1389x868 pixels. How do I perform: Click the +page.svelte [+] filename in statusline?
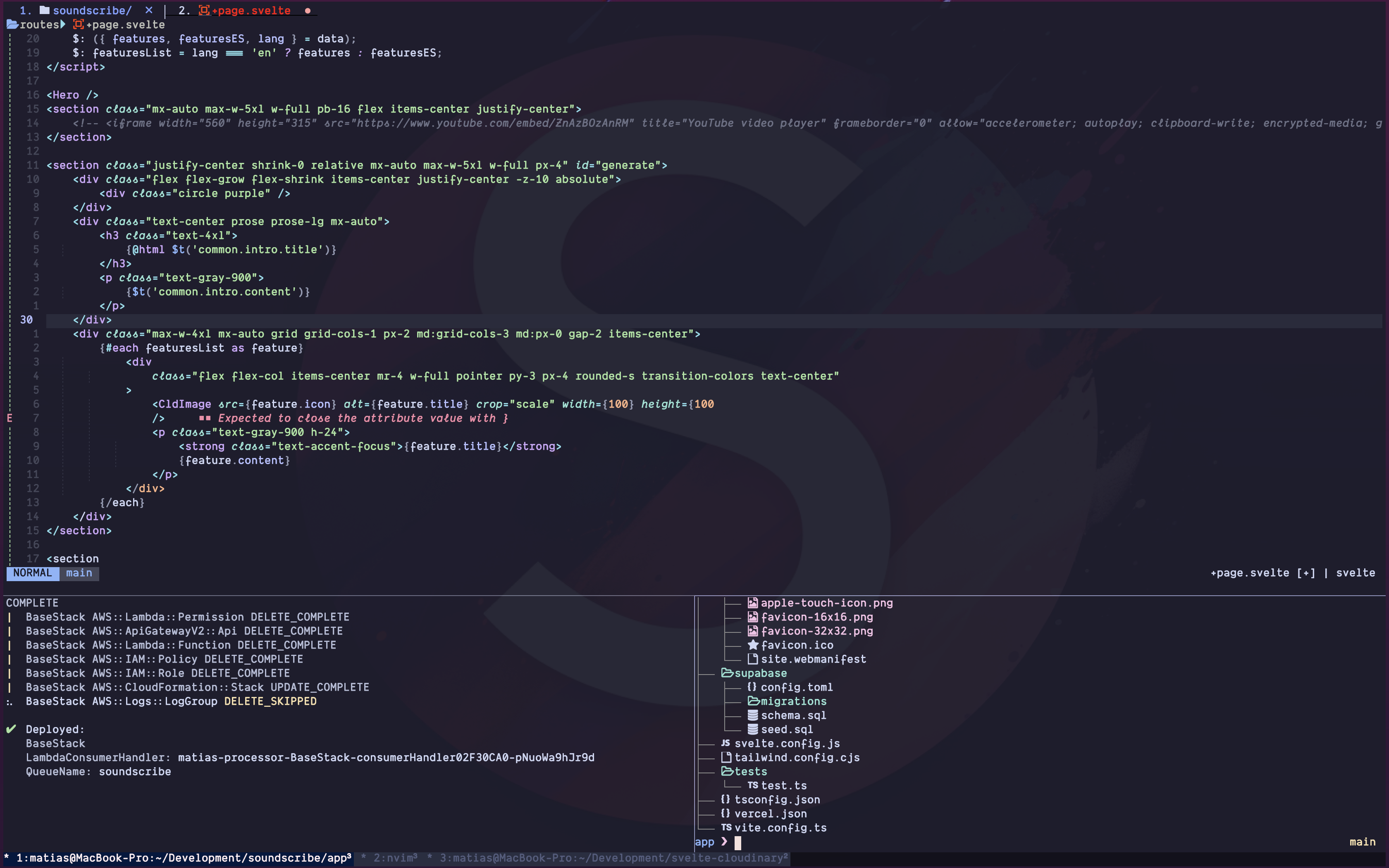click(1263, 573)
